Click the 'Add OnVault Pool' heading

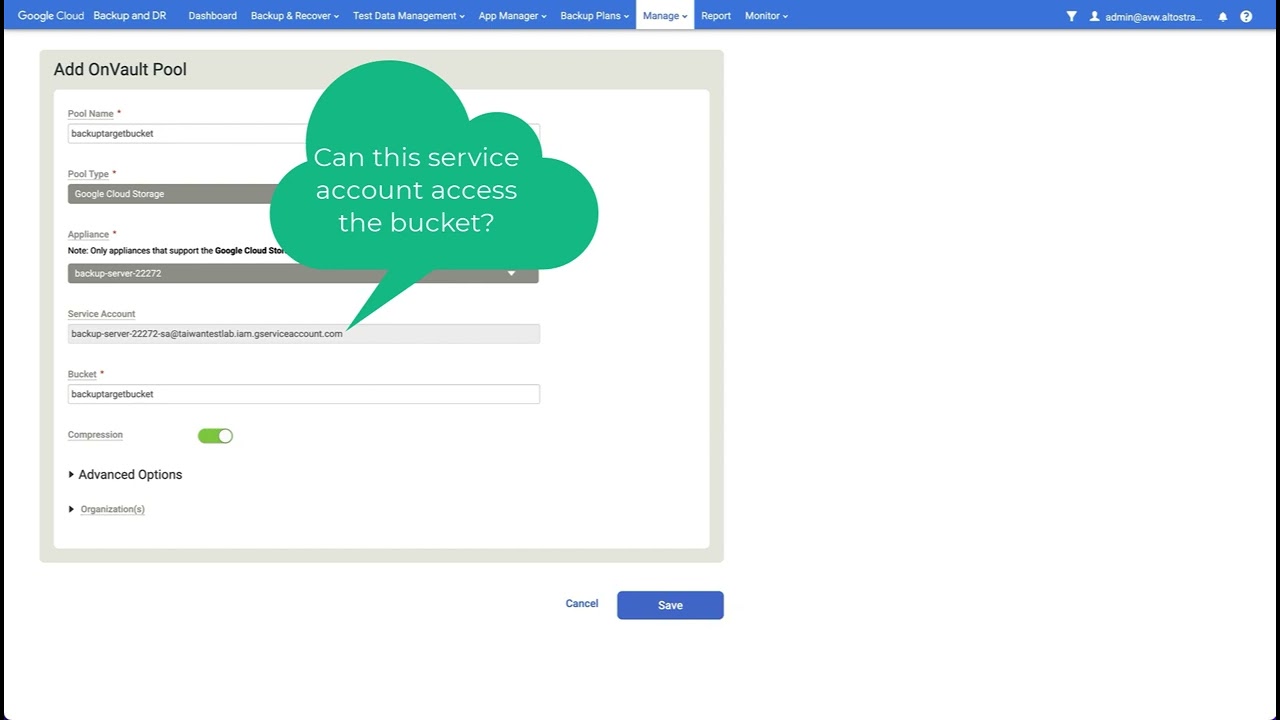tap(120, 70)
